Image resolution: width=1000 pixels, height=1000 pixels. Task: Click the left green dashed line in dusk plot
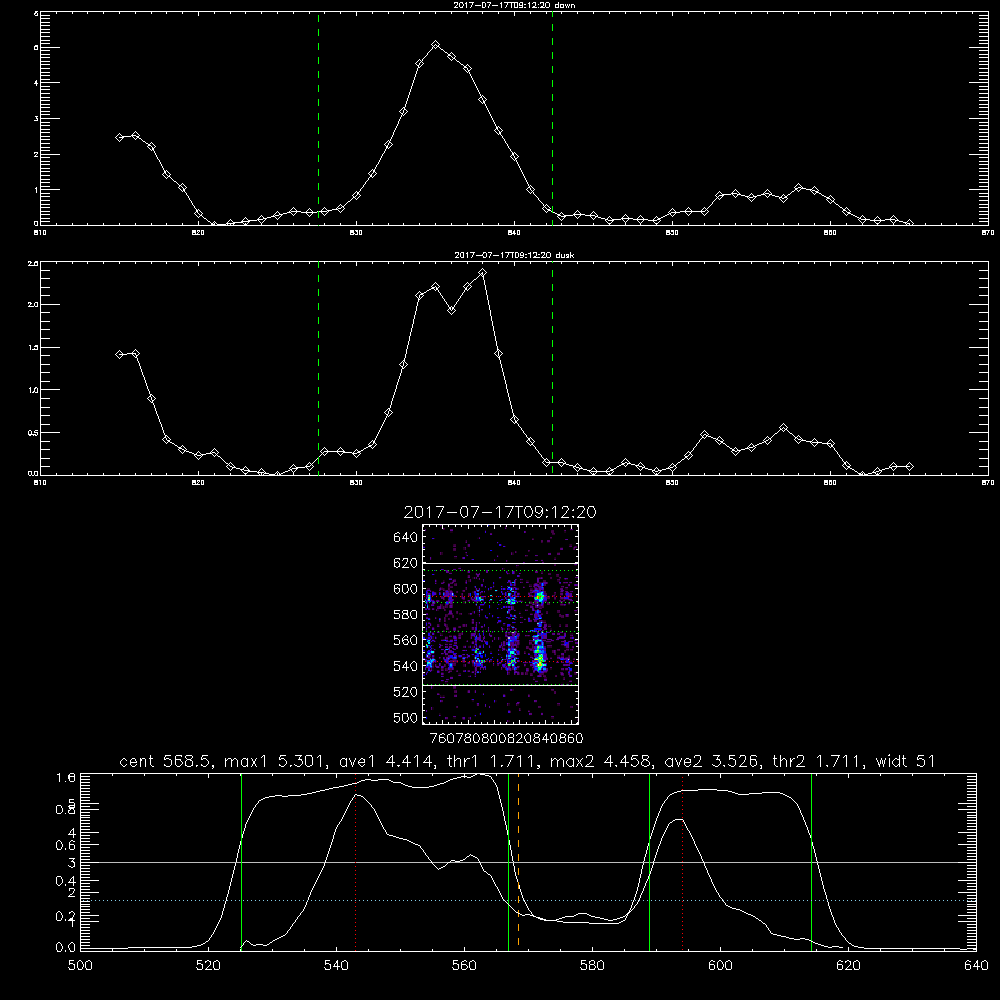point(319,368)
